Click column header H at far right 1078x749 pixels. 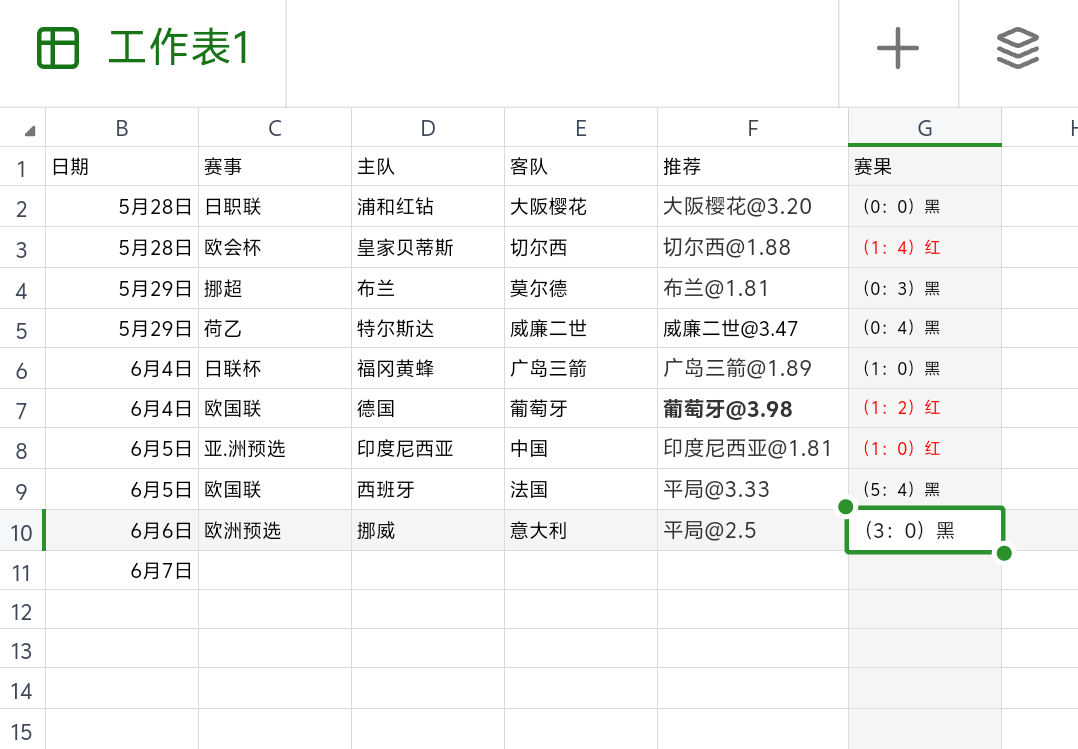tap(1072, 128)
